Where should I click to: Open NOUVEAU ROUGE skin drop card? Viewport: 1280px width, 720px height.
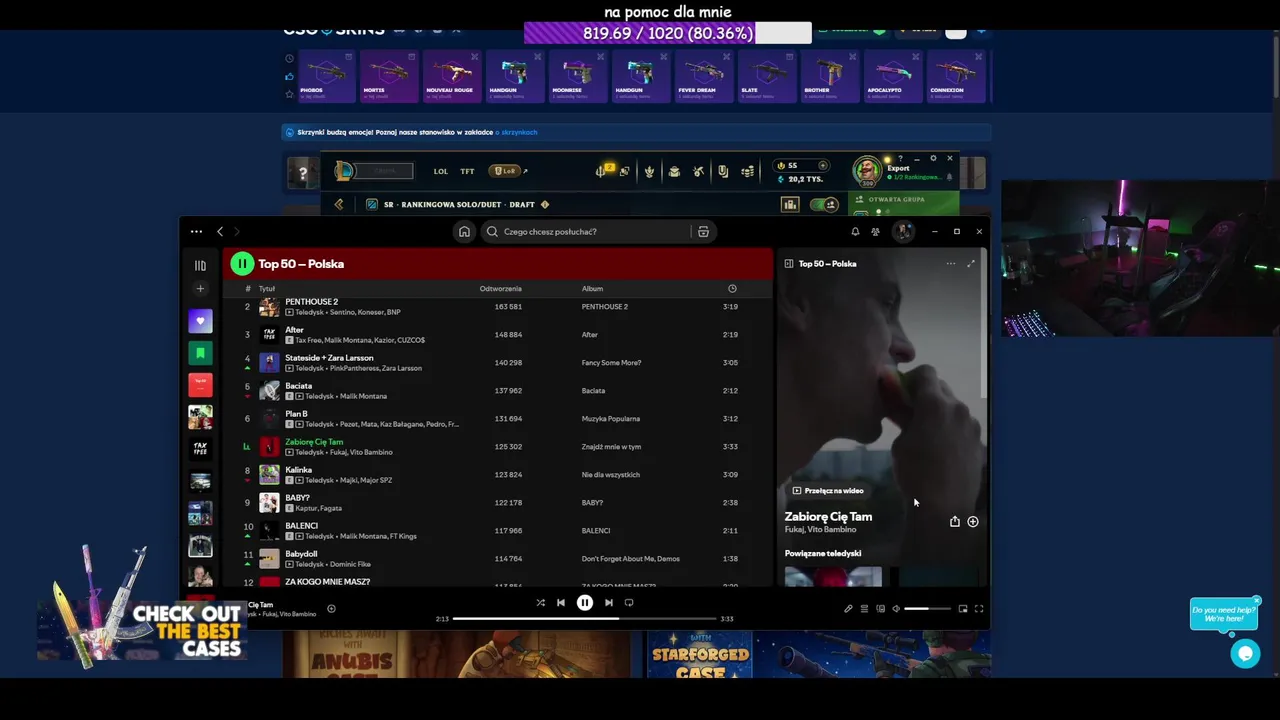pos(450,76)
